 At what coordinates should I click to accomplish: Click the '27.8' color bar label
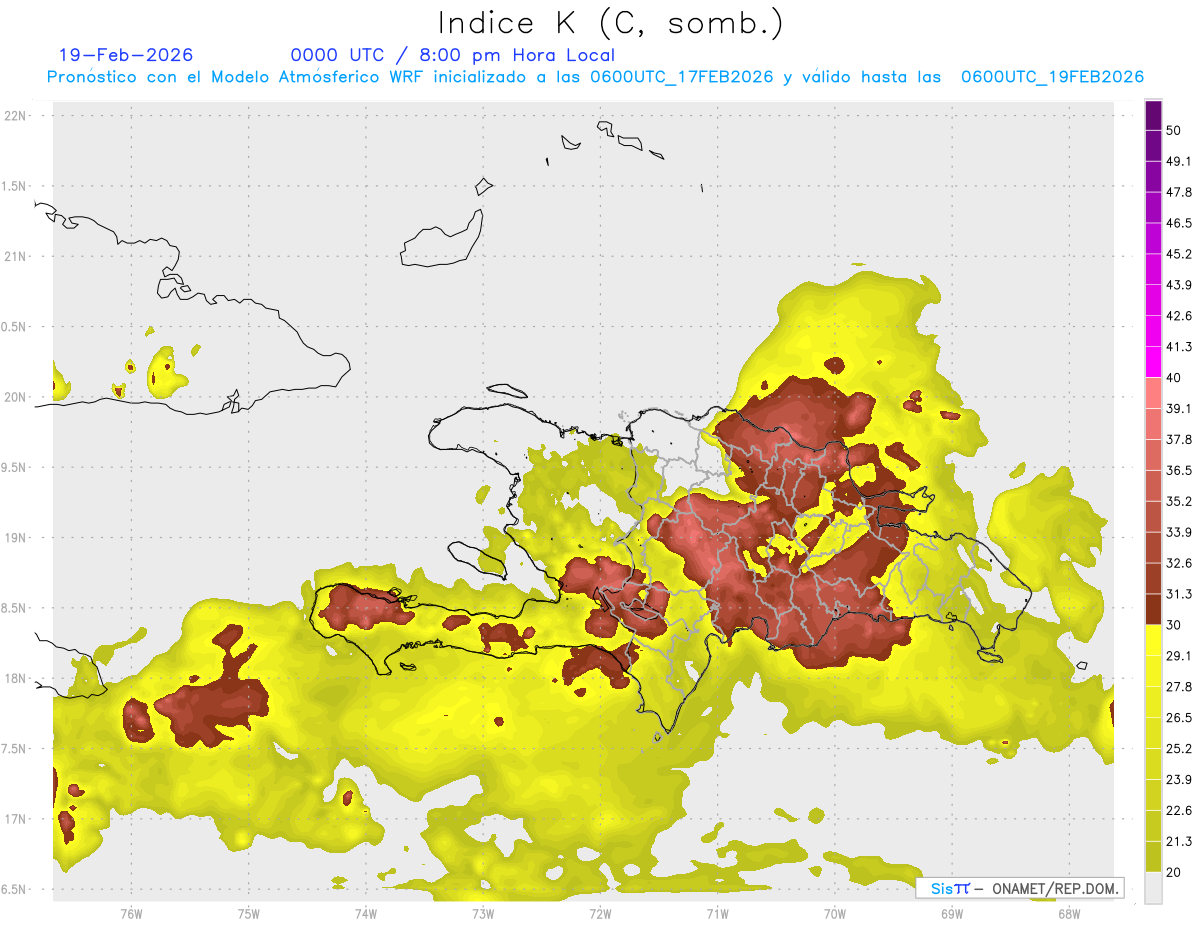pyautogui.click(x=1179, y=687)
